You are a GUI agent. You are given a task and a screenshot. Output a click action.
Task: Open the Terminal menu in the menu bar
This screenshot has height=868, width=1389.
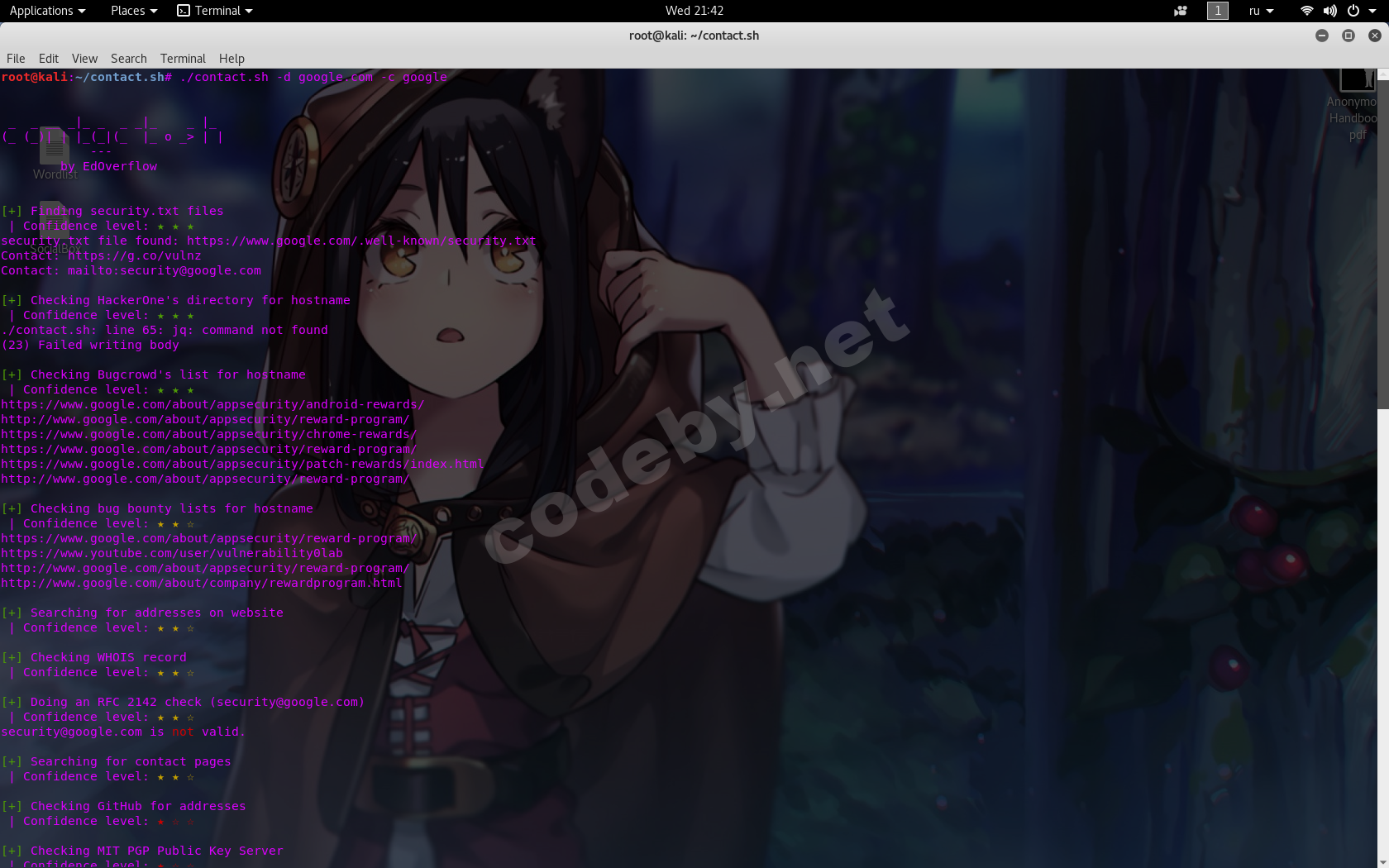tap(182, 59)
